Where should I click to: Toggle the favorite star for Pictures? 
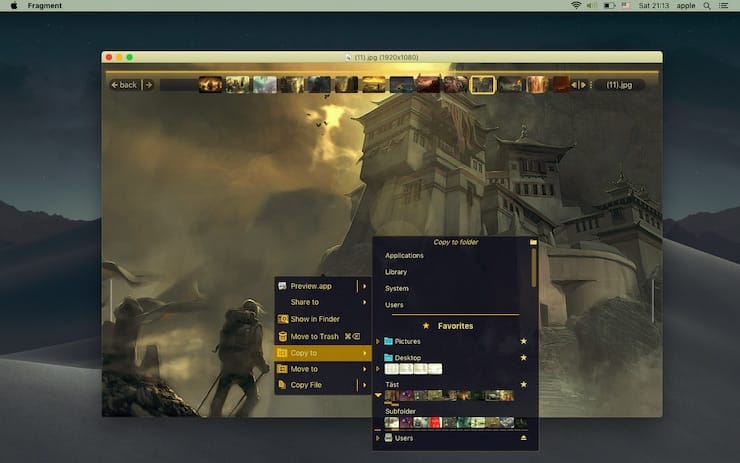click(523, 341)
